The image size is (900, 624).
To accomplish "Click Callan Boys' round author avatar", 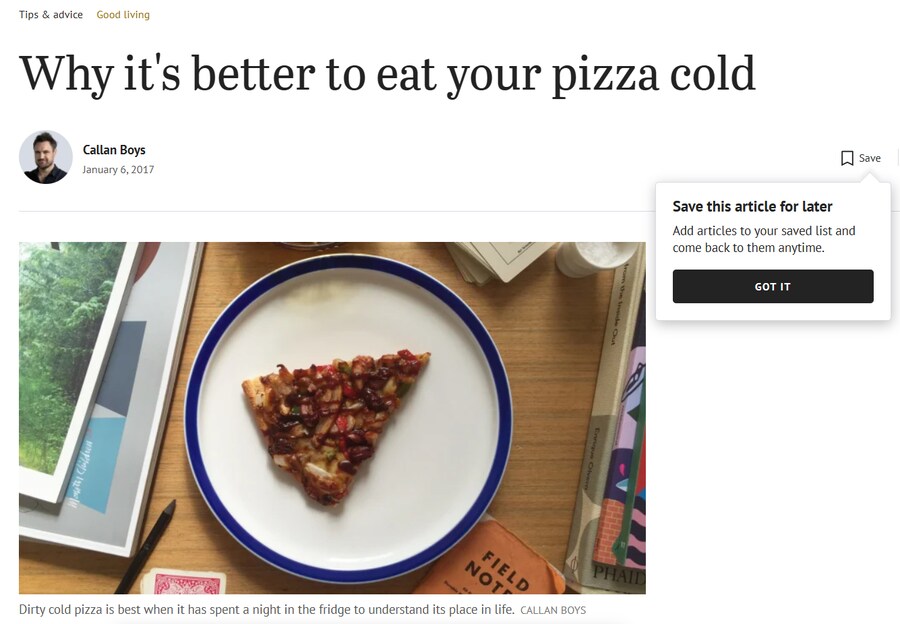I will [x=46, y=157].
